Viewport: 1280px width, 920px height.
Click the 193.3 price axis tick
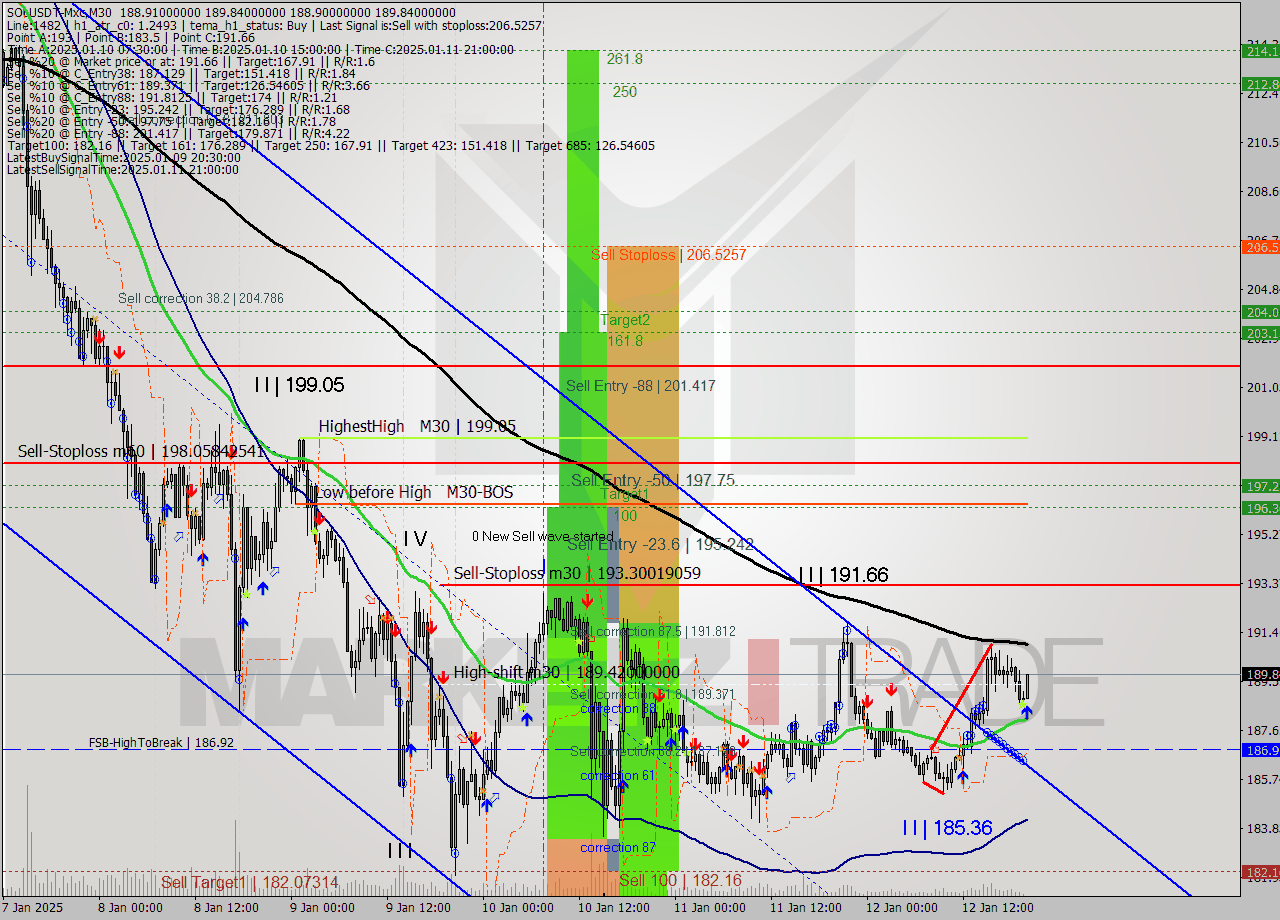1261,583
